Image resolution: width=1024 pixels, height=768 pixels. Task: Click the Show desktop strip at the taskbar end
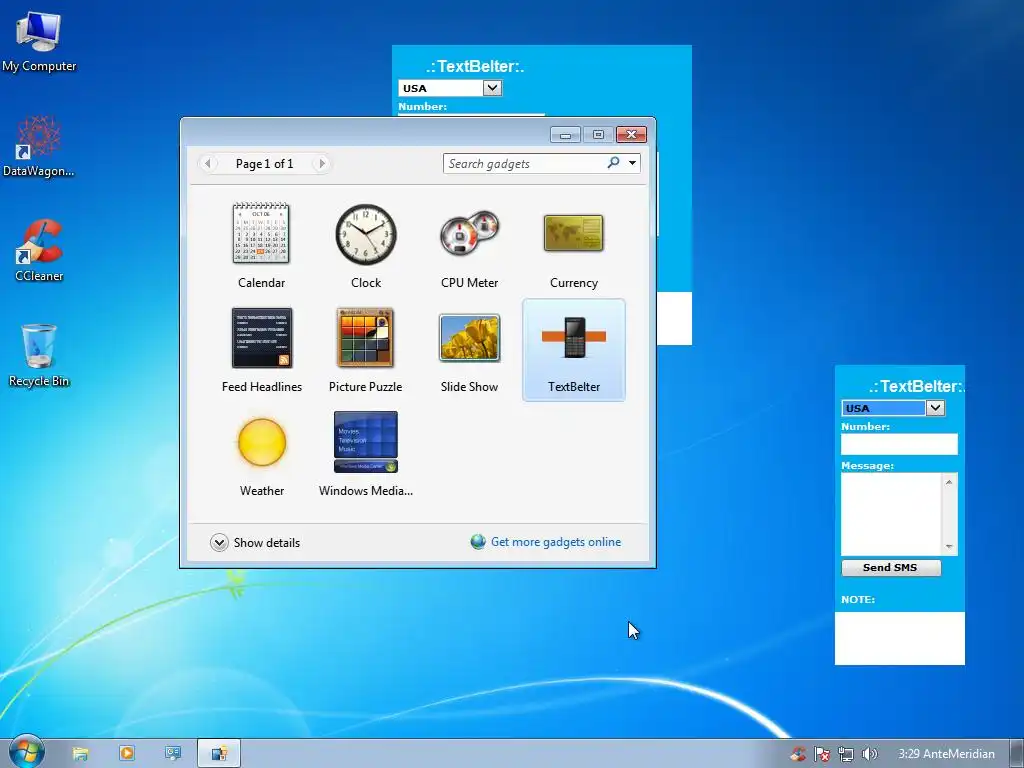(x=1017, y=754)
